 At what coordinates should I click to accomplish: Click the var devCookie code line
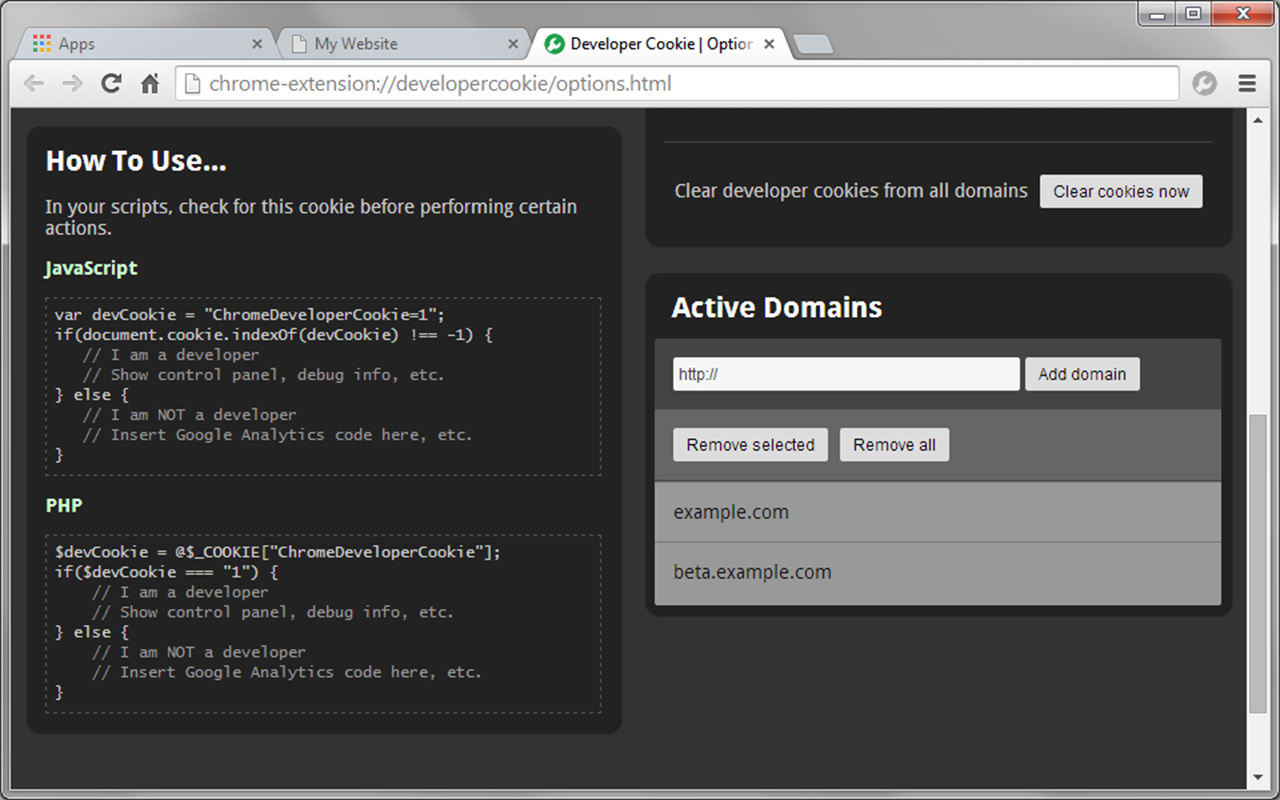(250, 314)
